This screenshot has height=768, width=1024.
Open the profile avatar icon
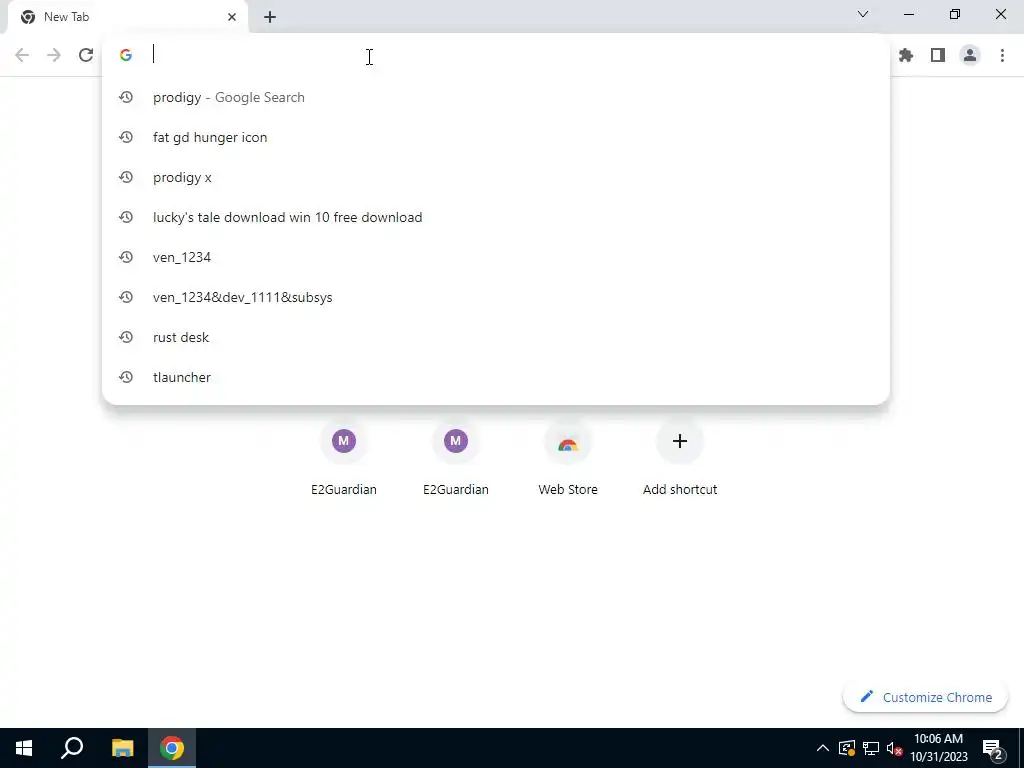point(970,56)
